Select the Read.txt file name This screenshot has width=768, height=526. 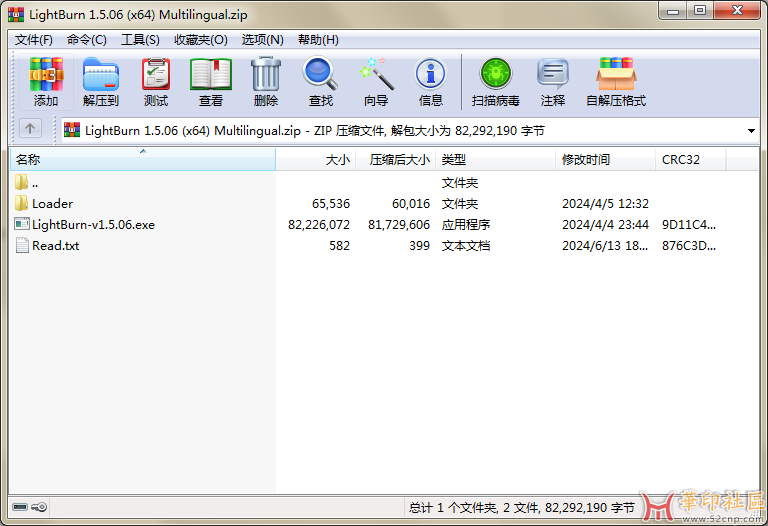55,246
